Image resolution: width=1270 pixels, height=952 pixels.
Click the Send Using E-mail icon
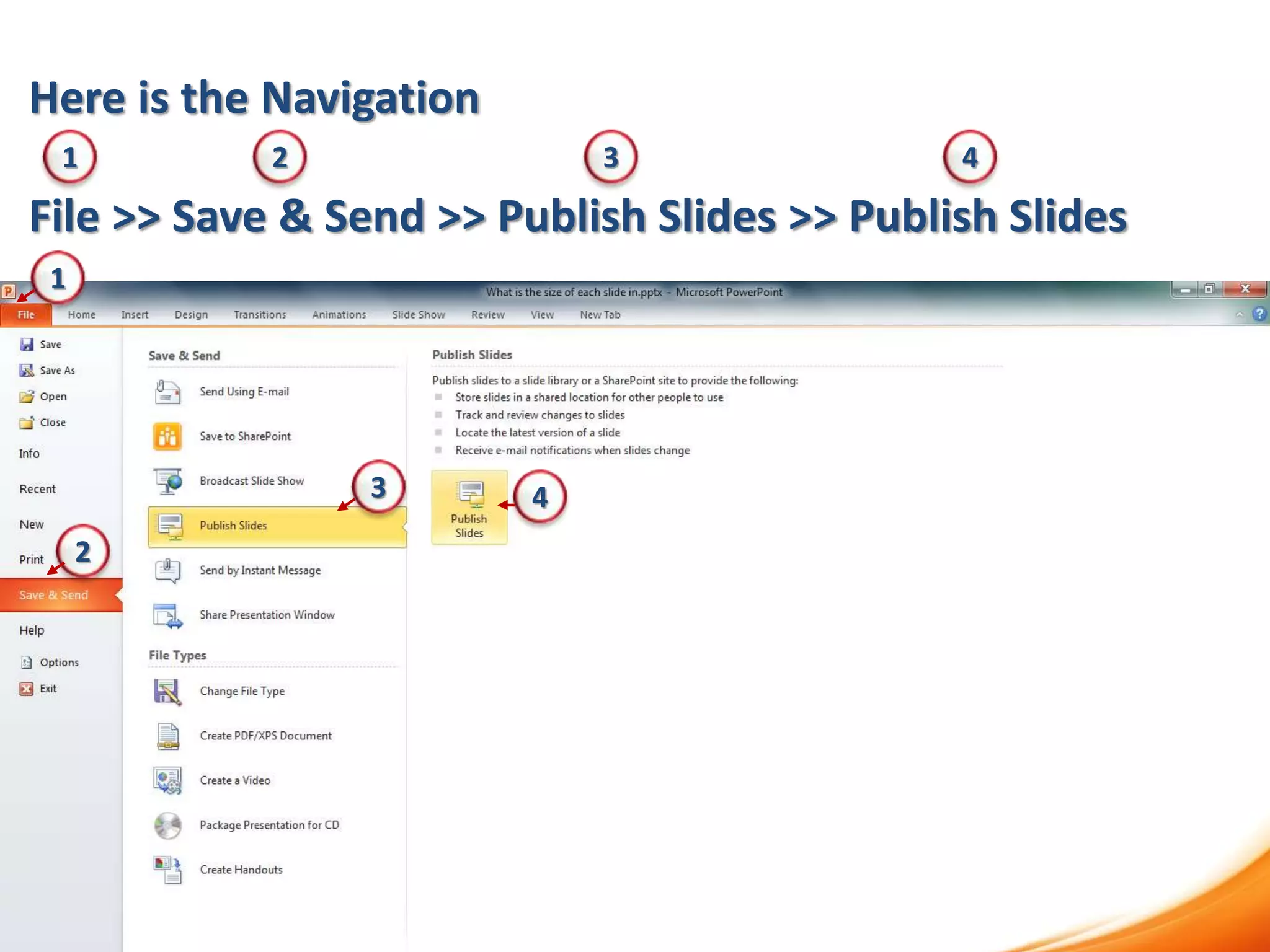(x=167, y=392)
